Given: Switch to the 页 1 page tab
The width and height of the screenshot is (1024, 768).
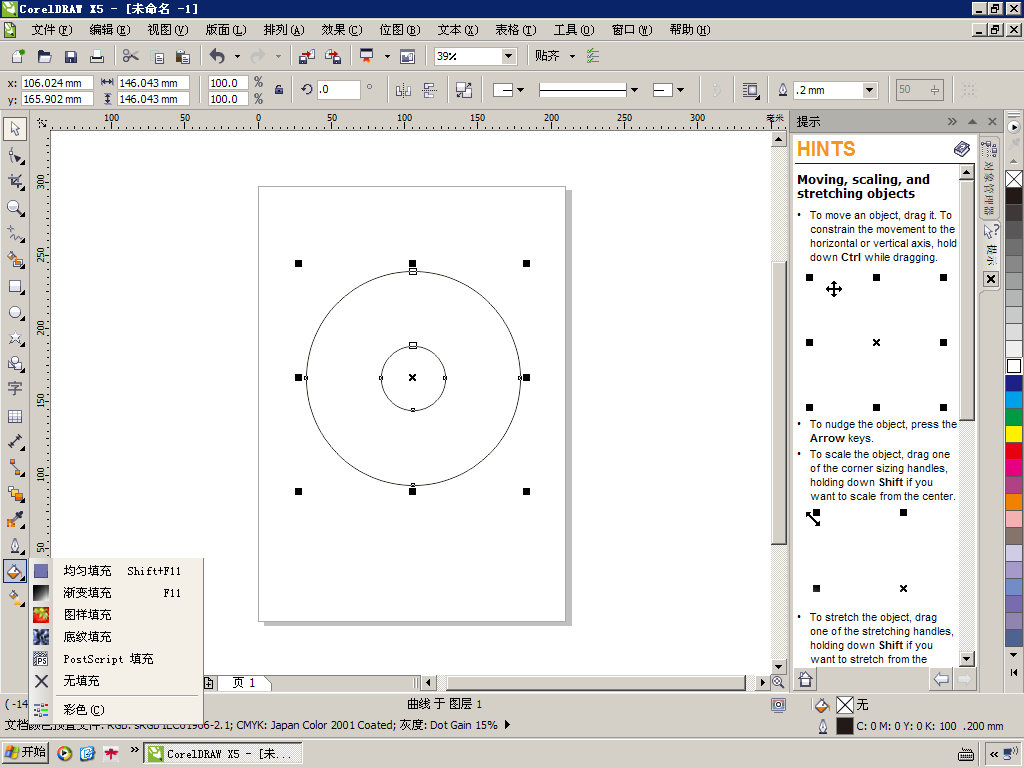Looking at the screenshot, I should (244, 683).
